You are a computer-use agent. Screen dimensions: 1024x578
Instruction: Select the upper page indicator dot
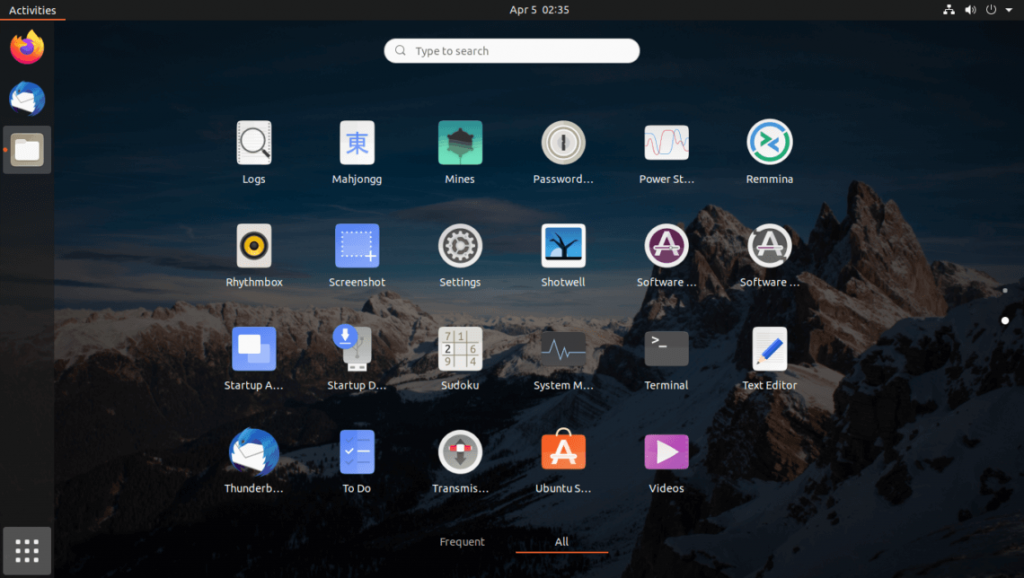pos(1004,290)
